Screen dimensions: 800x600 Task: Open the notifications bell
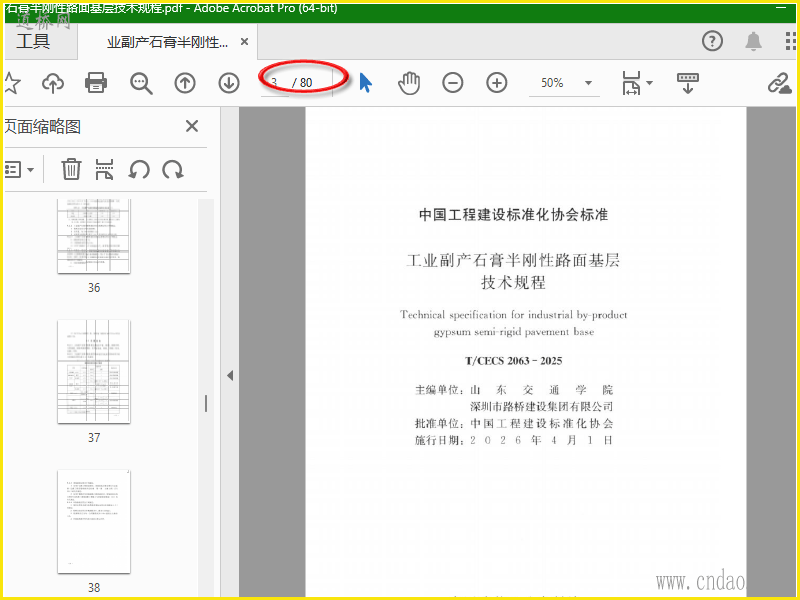point(753,41)
